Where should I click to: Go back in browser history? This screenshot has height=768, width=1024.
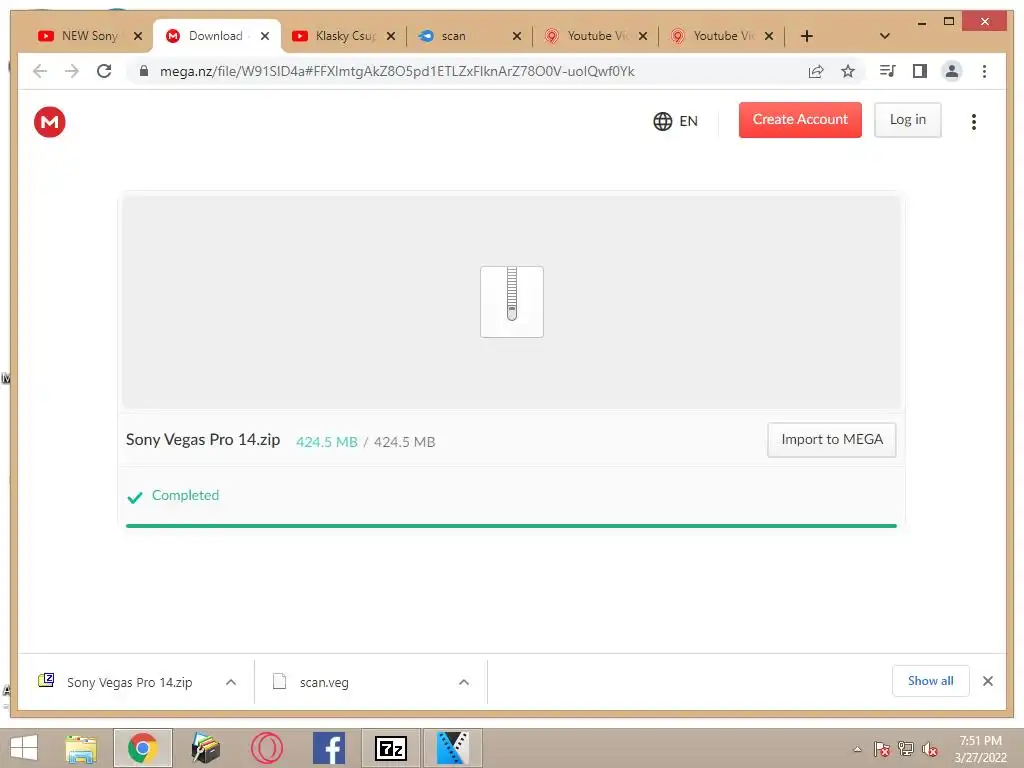pyautogui.click(x=40, y=71)
